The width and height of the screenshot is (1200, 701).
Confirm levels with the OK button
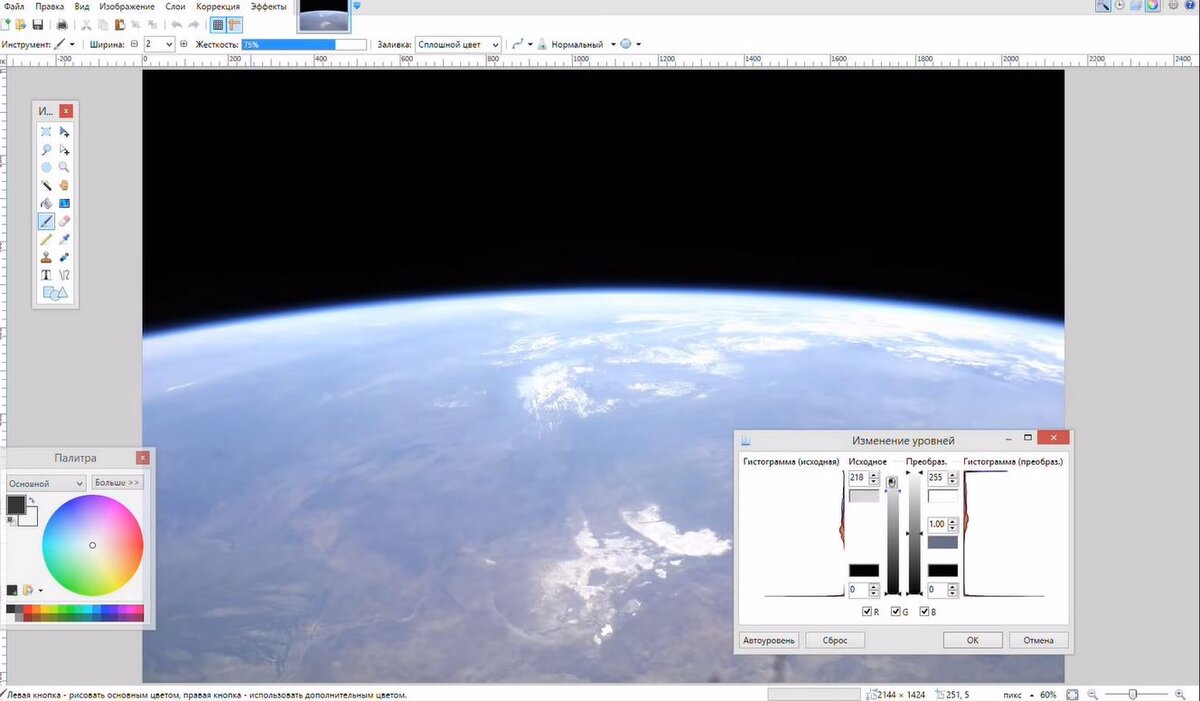[972, 640]
